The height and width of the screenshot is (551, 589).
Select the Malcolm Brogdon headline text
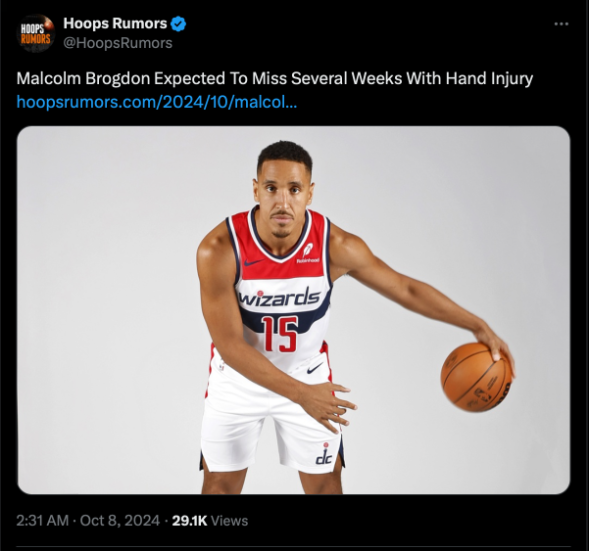[x=275, y=78]
